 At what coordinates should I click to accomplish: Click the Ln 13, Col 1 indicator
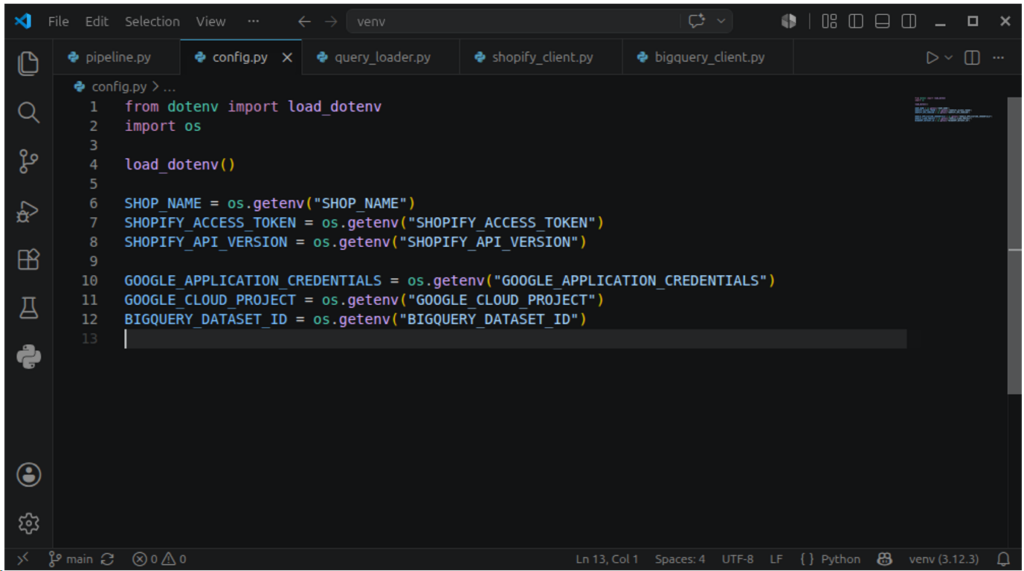607,559
